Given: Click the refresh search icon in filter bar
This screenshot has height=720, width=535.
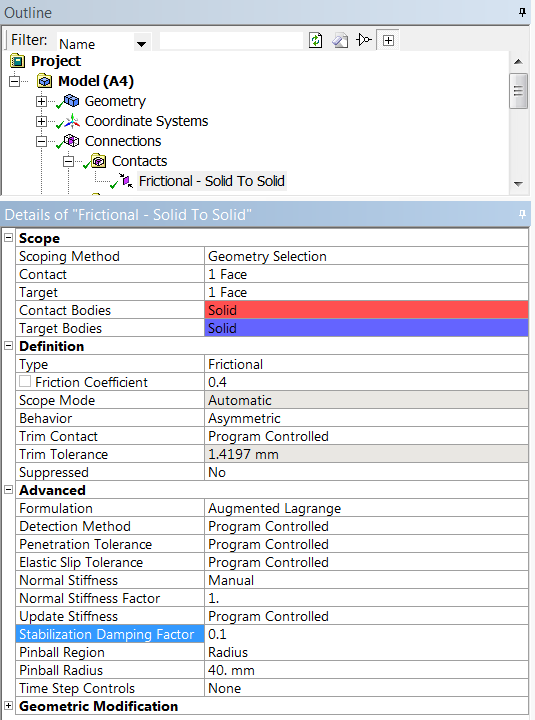Looking at the screenshot, I should [315, 40].
